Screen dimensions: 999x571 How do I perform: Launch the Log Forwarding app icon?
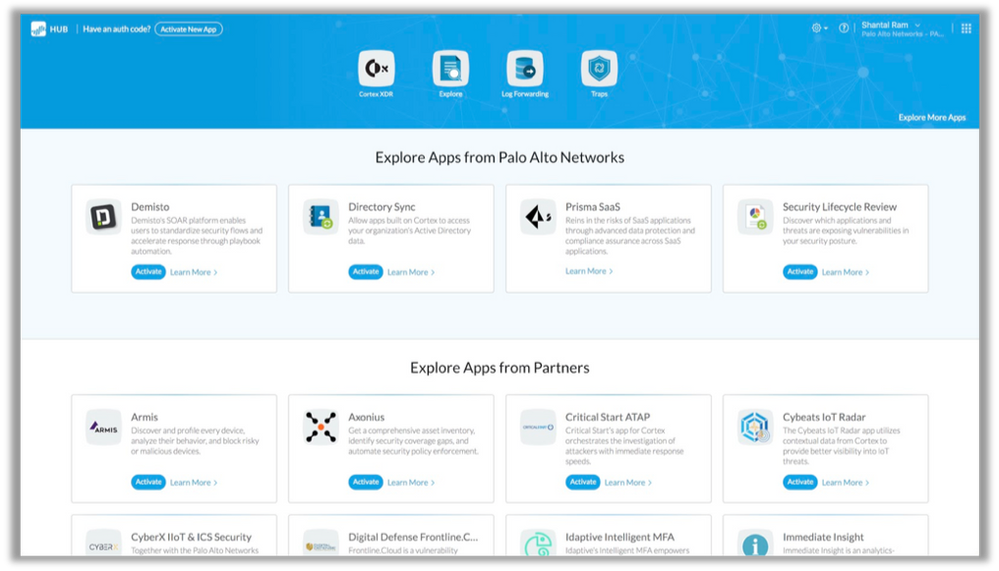coord(525,68)
